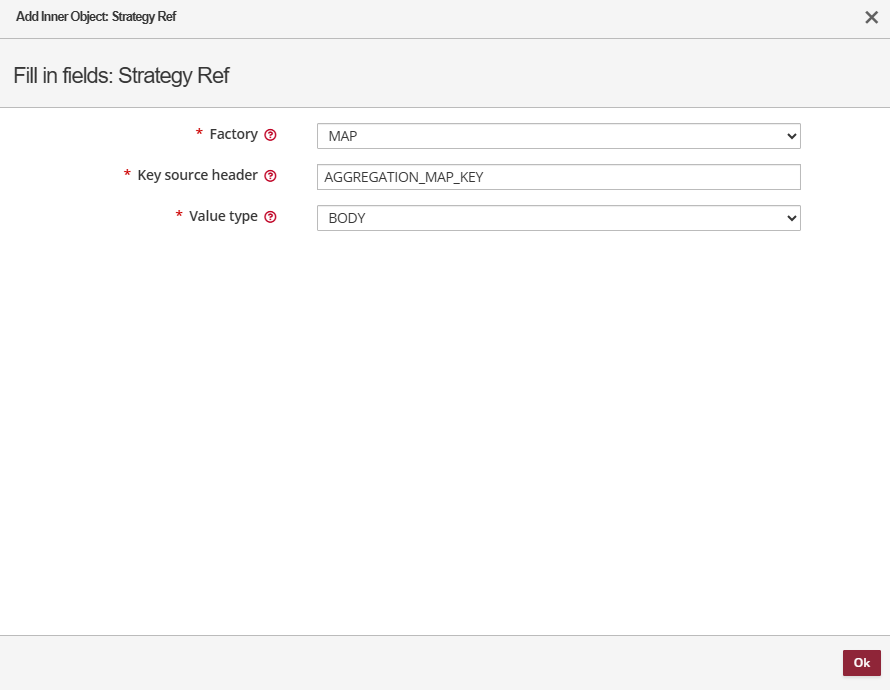The height and width of the screenshot is (690, 890).
Task: Click the Add Inner Object: Strategy Ref title
Action: (96, 16)
